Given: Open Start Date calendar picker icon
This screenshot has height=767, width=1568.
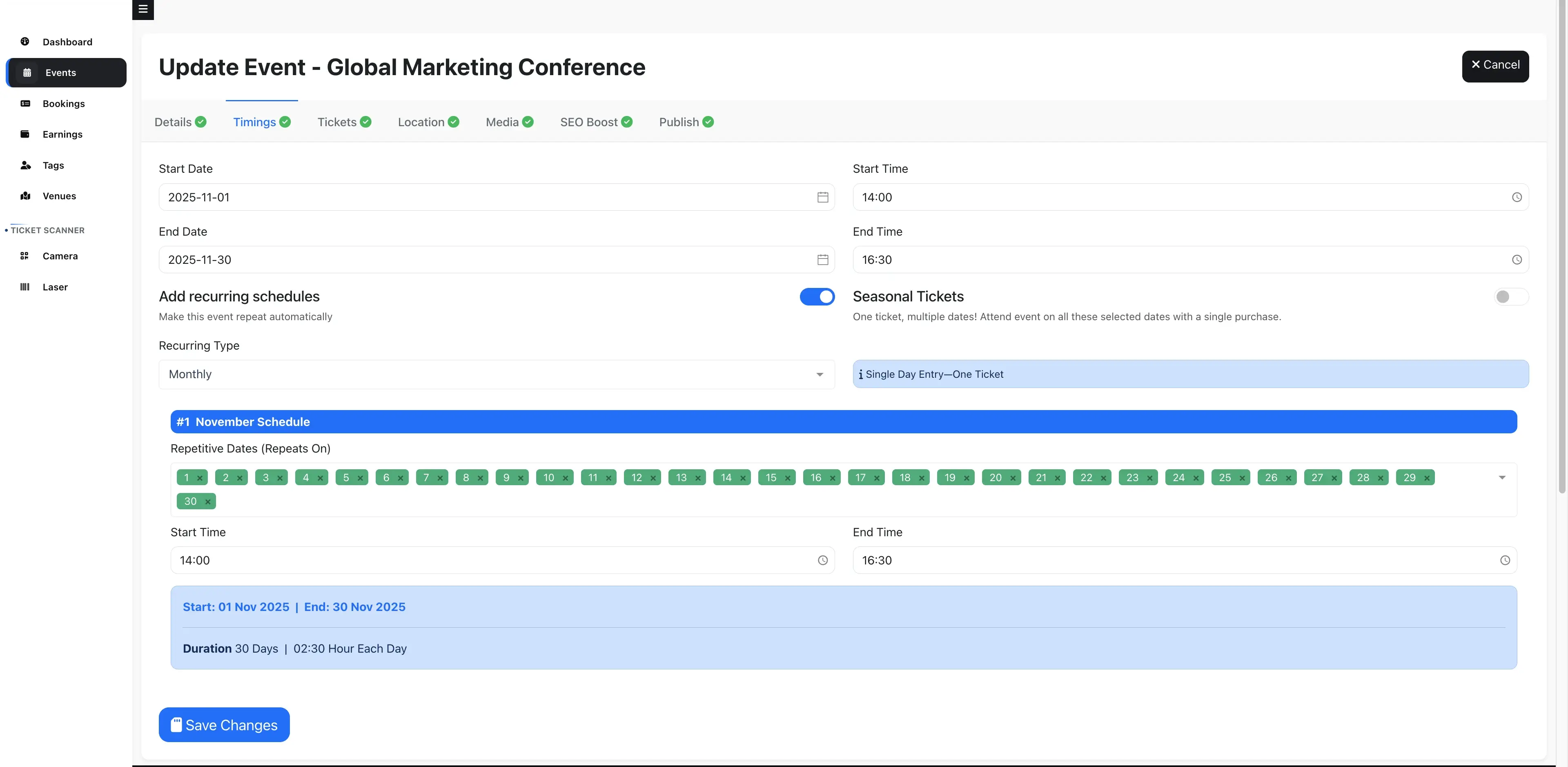Looking at the screenshot, I should (x=822, y=197).
